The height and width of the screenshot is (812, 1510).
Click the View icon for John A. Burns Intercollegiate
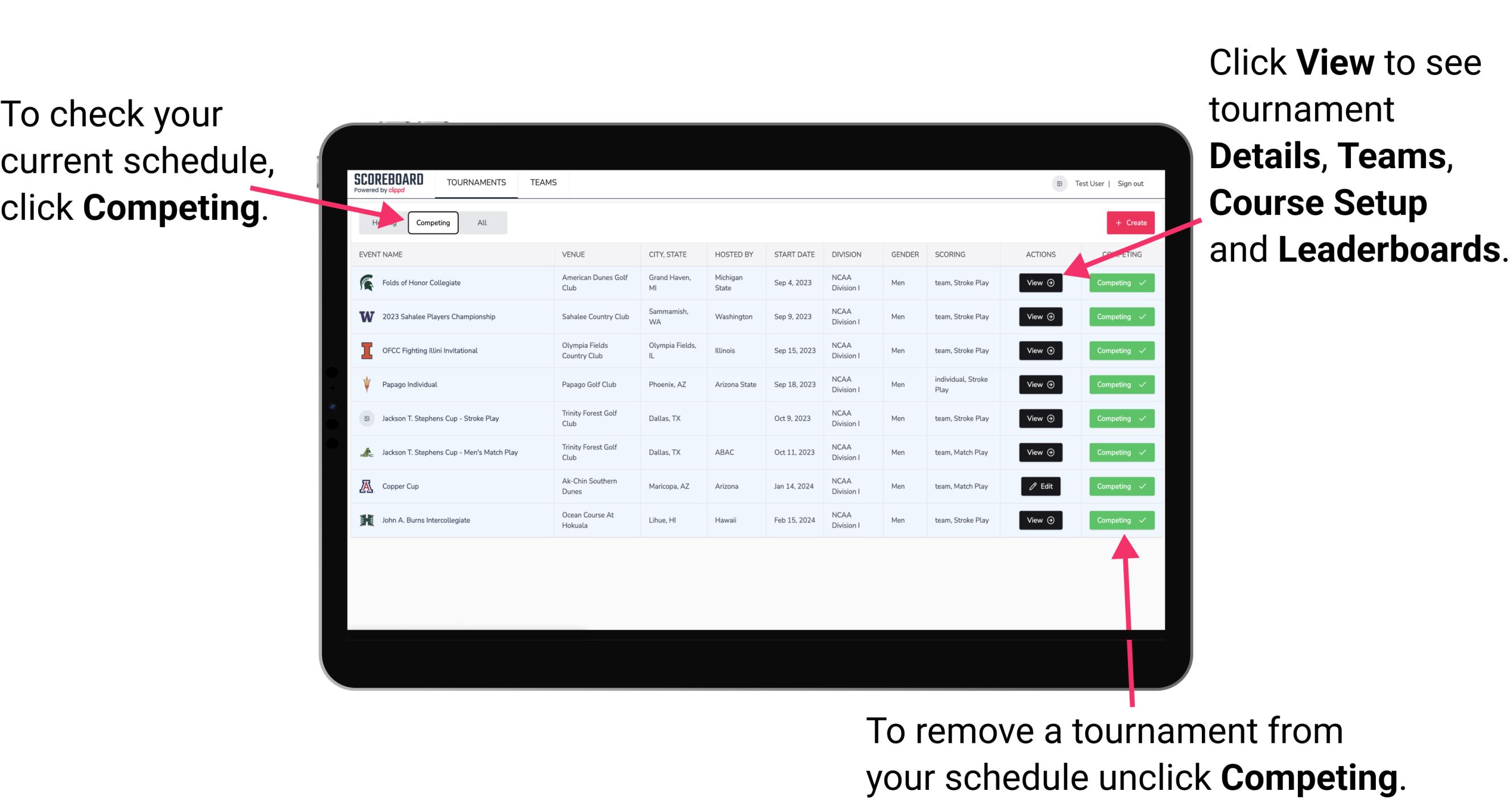tap(1040, 520)
